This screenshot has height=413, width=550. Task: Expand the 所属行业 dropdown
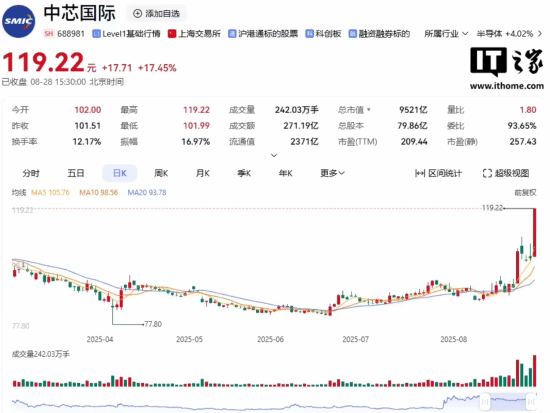tap(446, 34)
